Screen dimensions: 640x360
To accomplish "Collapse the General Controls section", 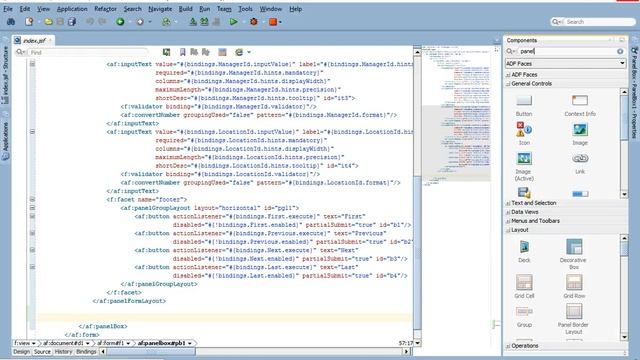I will (508, 84).
